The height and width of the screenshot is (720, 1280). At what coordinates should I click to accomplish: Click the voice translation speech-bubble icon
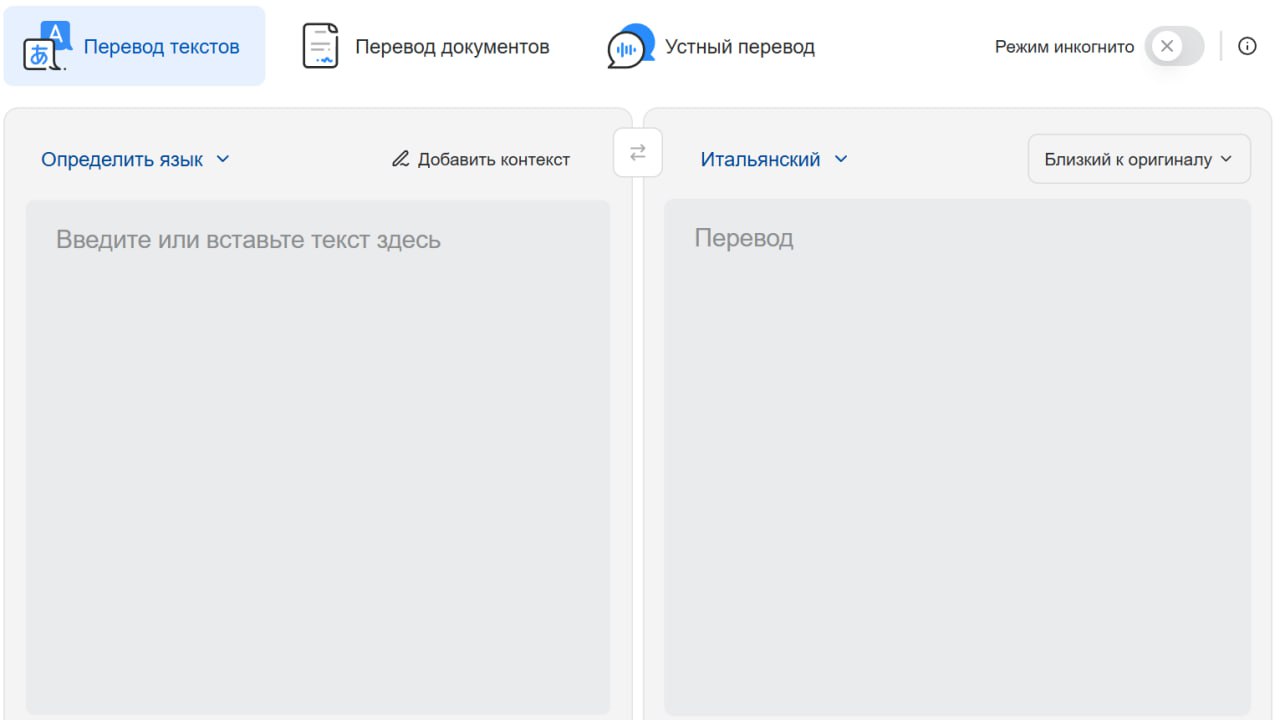tap(629, 47)
